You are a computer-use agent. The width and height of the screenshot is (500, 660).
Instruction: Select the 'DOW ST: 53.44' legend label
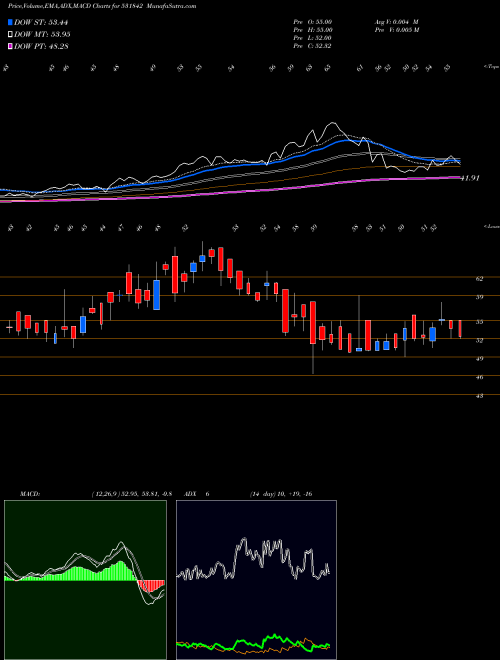[41, 22]
